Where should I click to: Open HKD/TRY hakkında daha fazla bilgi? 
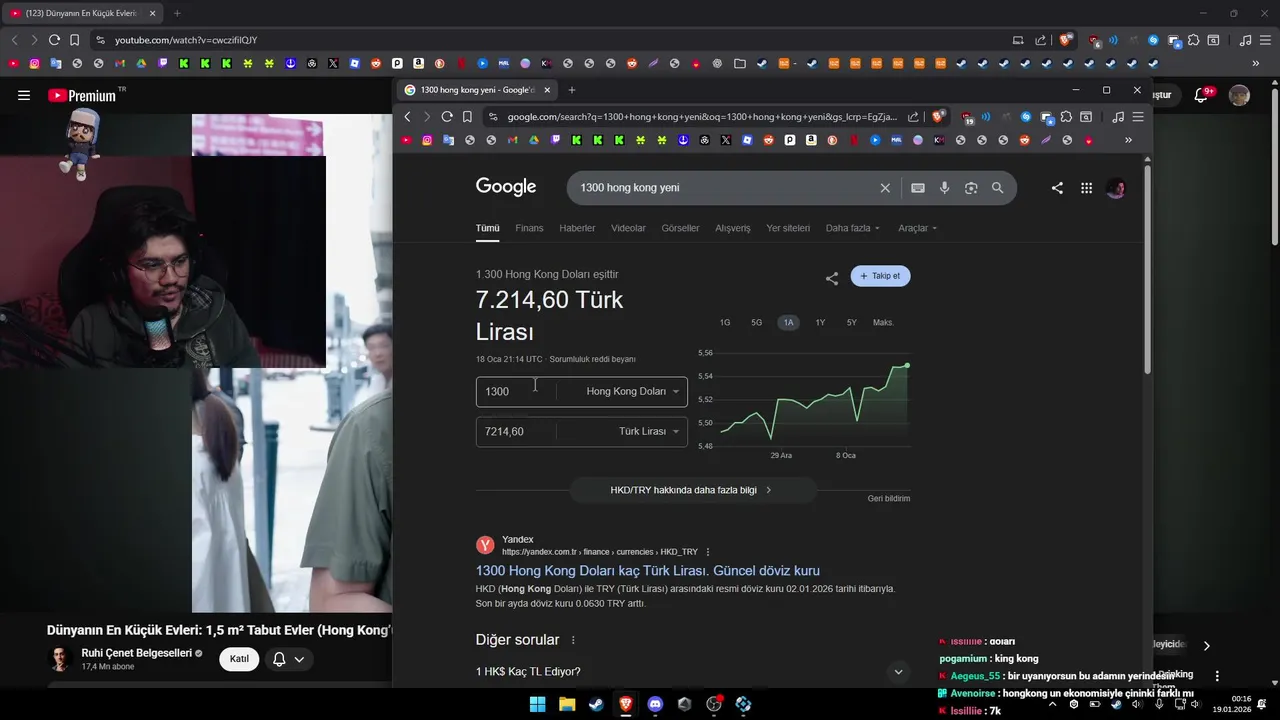[692, 490]
